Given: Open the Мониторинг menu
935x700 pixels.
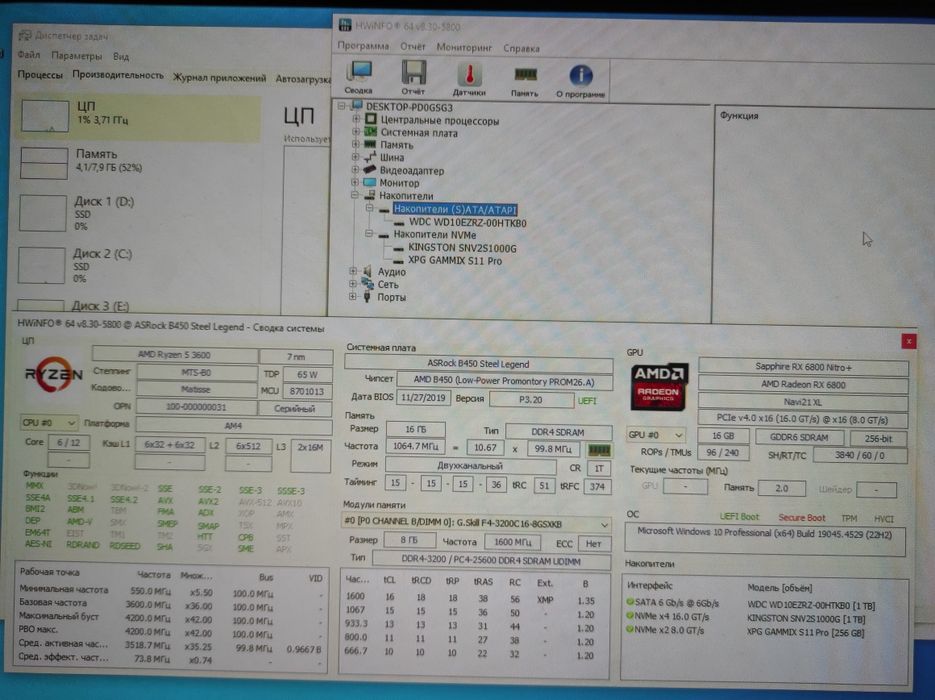Looking at the screenshot, I should pyautogui.click(x=464, y=47).
